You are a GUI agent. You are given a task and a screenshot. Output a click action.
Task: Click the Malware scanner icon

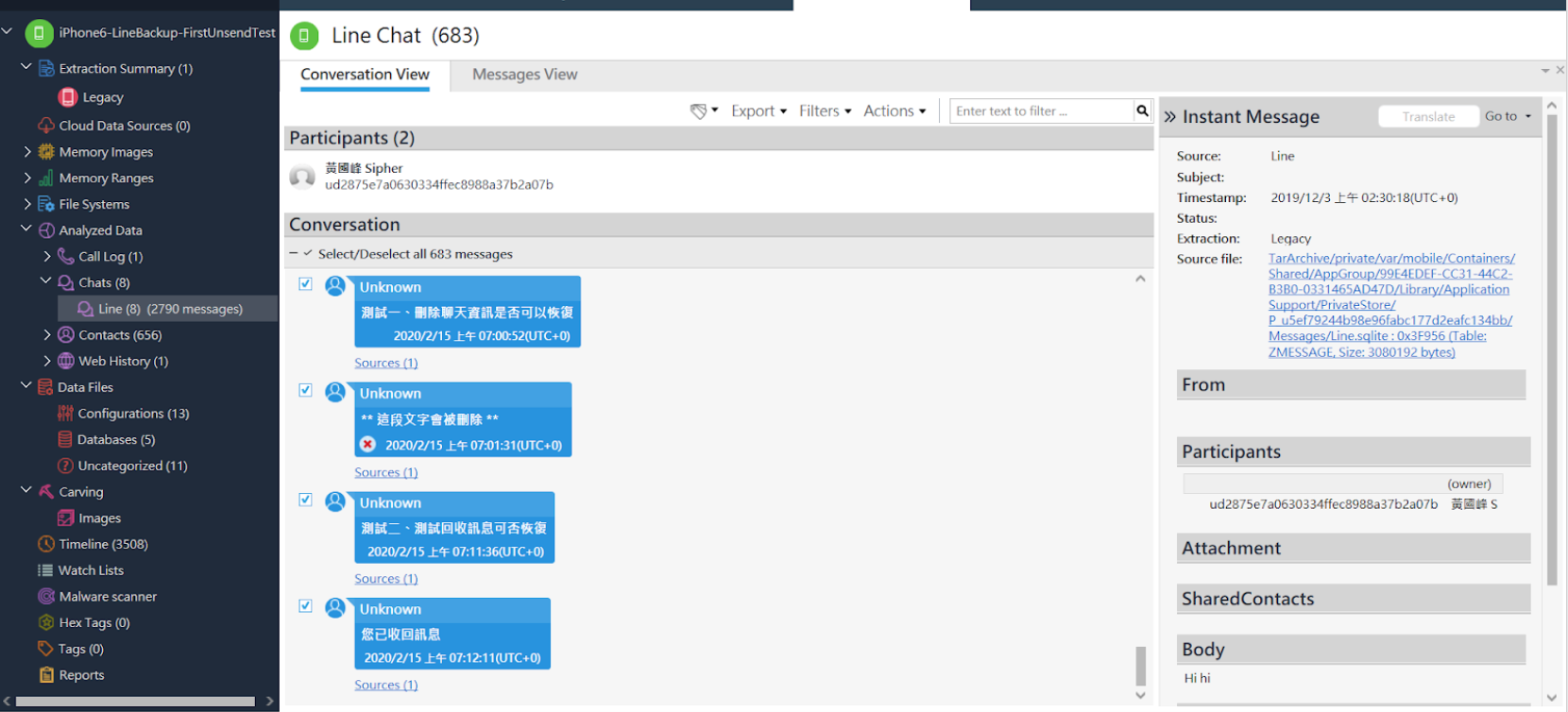[x=46, y=597]
